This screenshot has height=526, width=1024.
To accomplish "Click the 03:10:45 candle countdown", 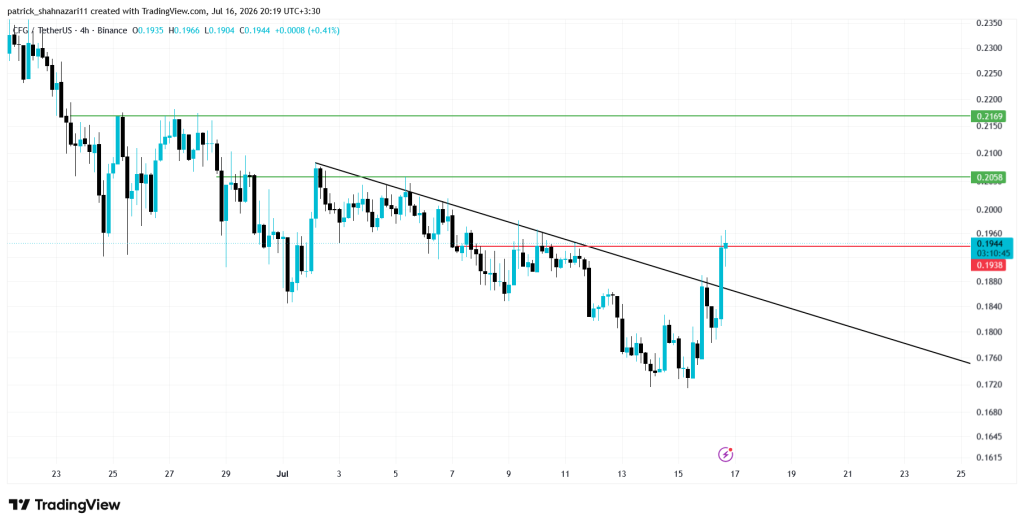I will [x=993, y=253].
